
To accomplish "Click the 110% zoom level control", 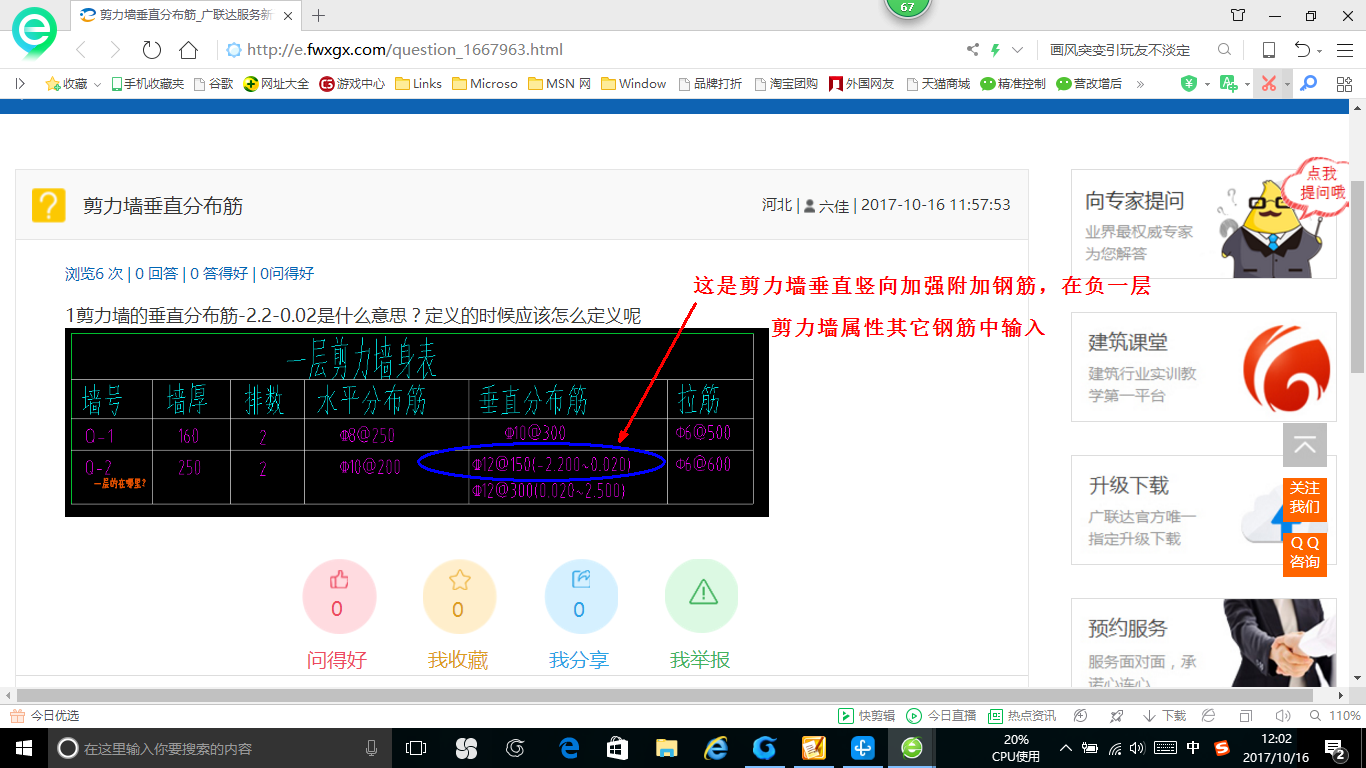I will (1335, 716).
